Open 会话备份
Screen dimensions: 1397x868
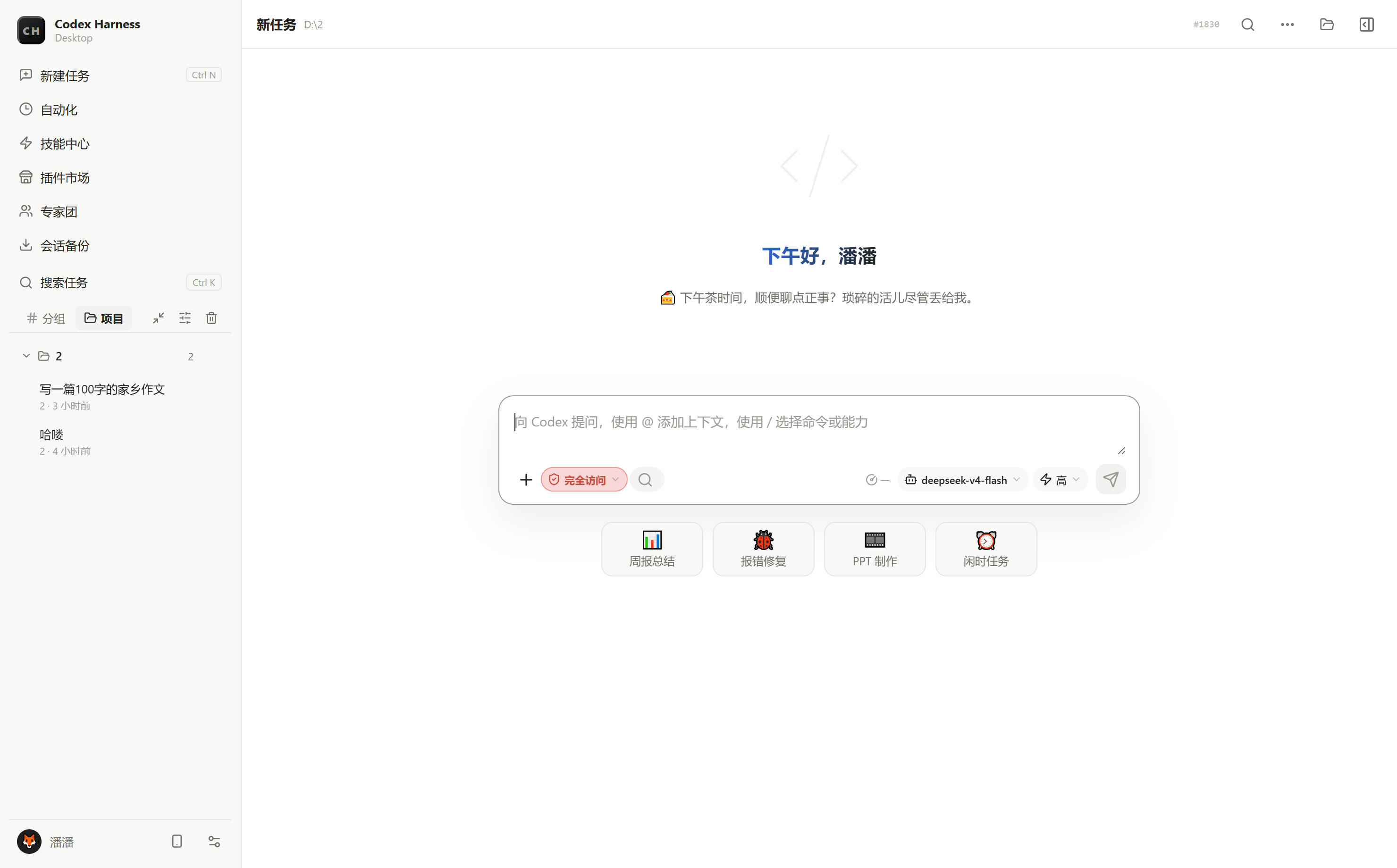(x=120, y=245)
